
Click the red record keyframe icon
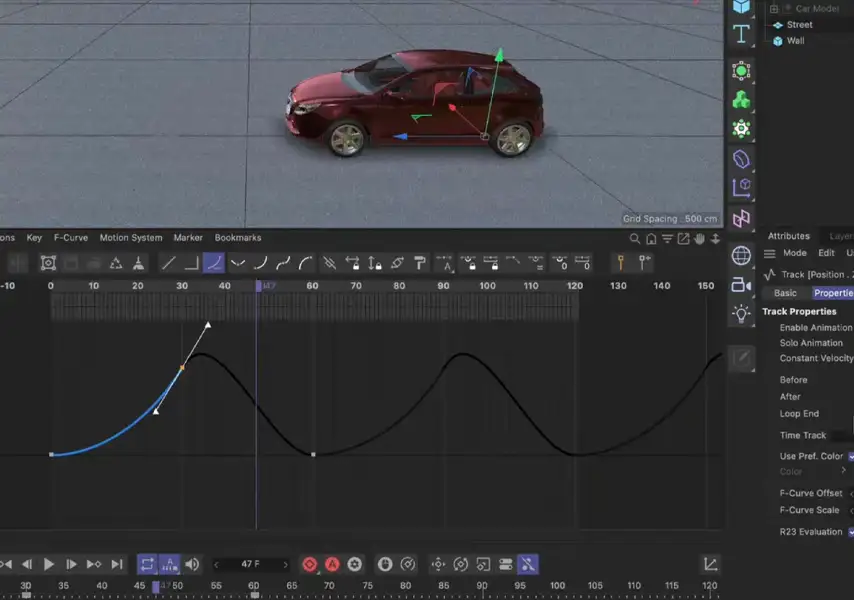[310, 564]
